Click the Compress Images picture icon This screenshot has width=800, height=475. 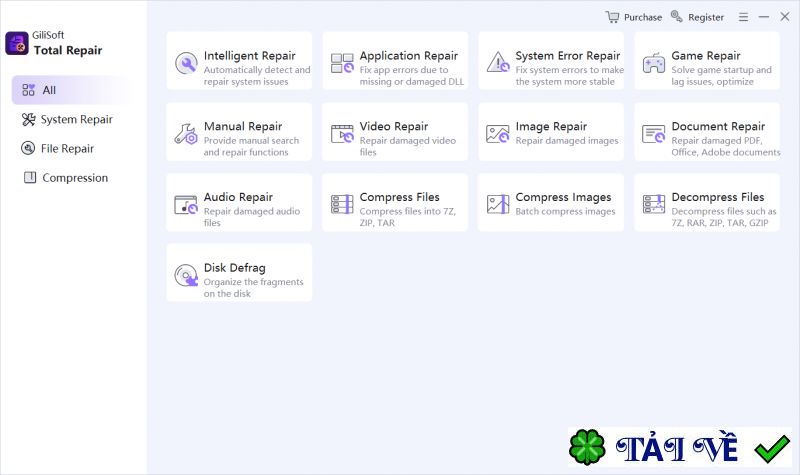[x=498, y=204]
